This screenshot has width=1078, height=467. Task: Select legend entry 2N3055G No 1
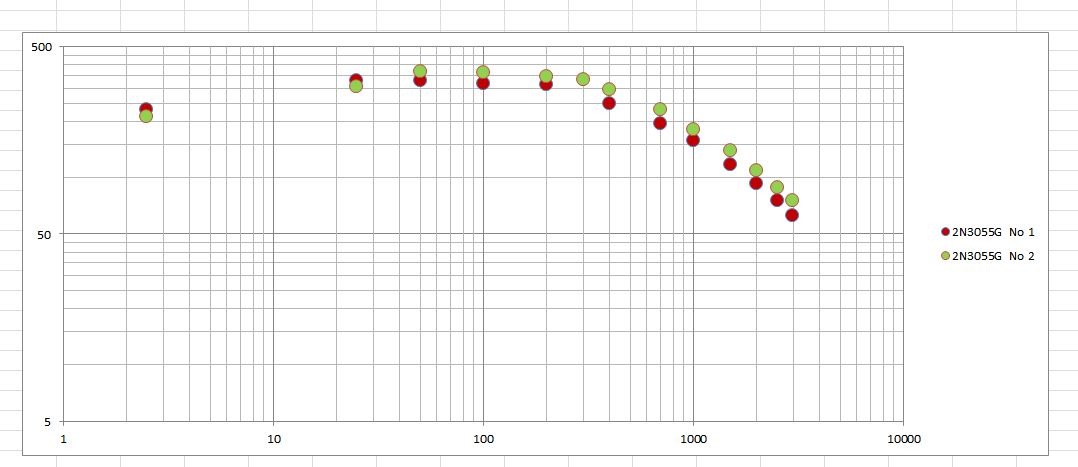(987, 232)
